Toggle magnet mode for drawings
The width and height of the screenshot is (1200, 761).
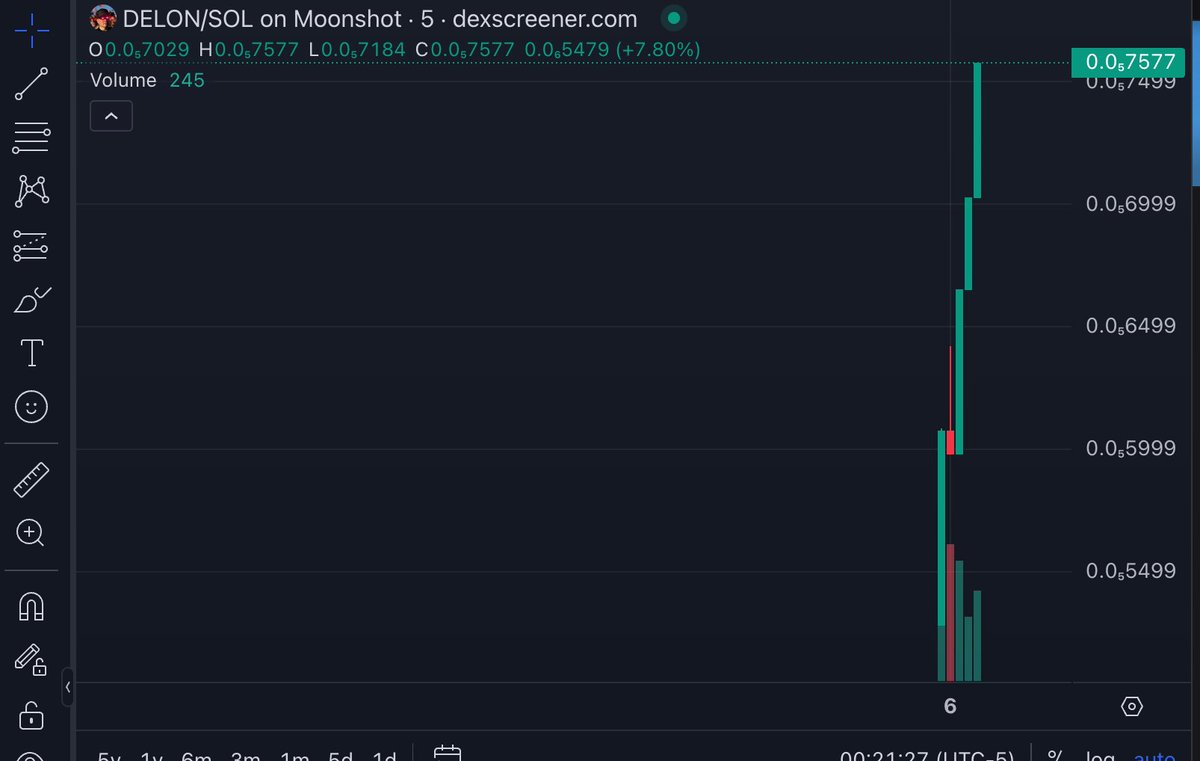point(31,606)
